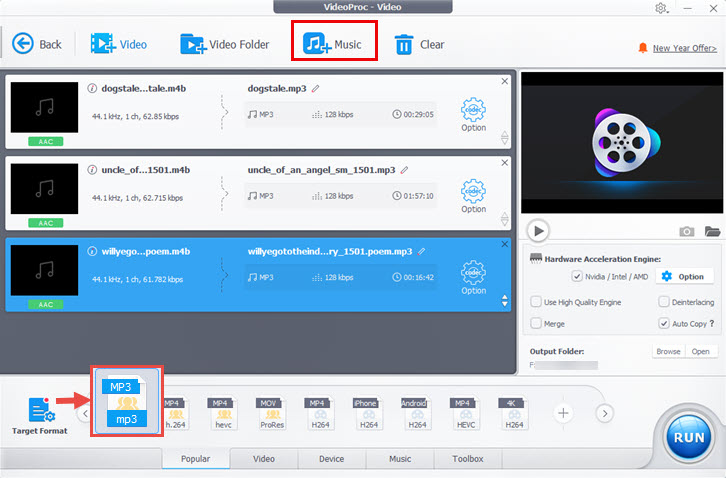This screenshot has height=478, width=726.
Task: Add audio files with Music button
Action: tap(332, 44)
